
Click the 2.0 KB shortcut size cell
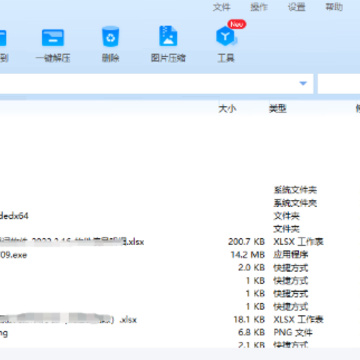click(251, 268)
